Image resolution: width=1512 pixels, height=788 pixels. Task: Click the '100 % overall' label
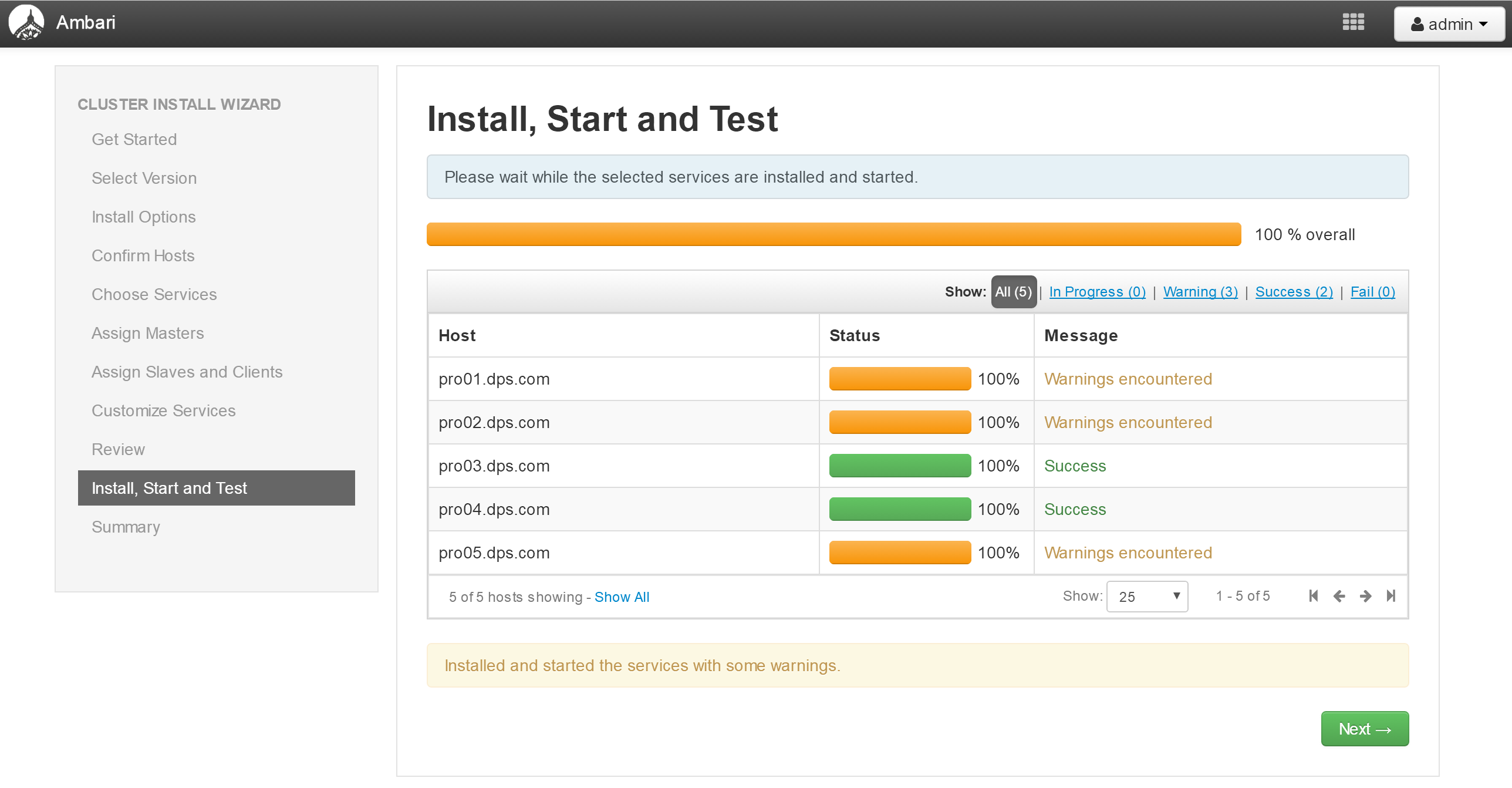click(1305, 234)
